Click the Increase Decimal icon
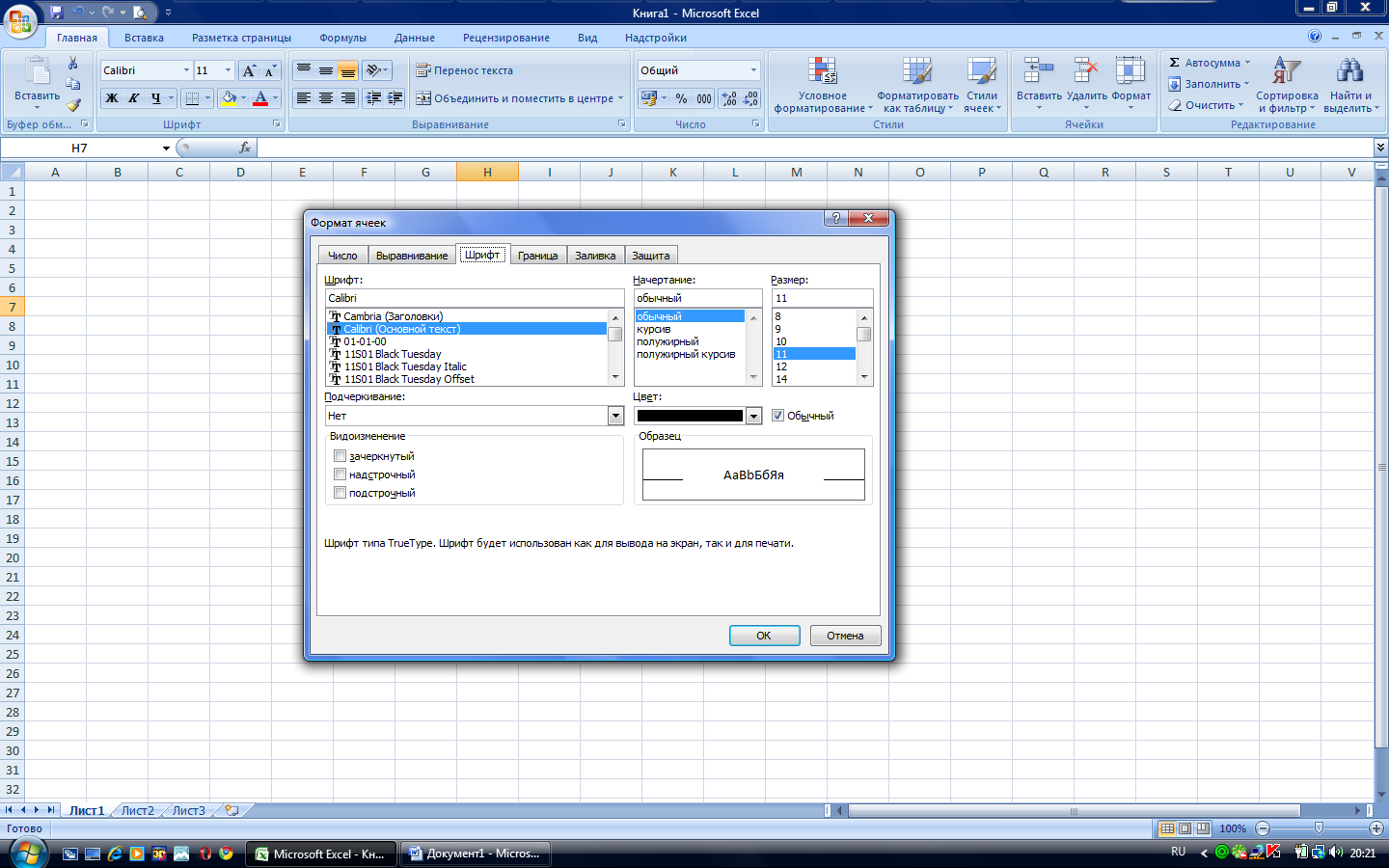1389x868 pixels. [729, 98]
